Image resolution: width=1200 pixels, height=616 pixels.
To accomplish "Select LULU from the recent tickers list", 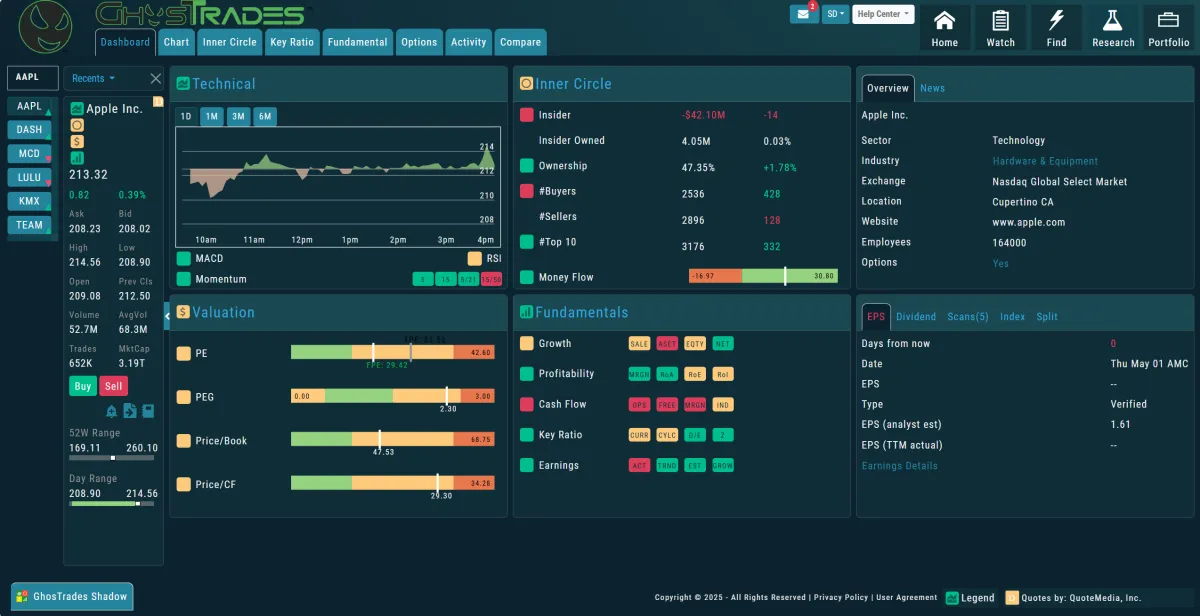I will coord(29,178).
